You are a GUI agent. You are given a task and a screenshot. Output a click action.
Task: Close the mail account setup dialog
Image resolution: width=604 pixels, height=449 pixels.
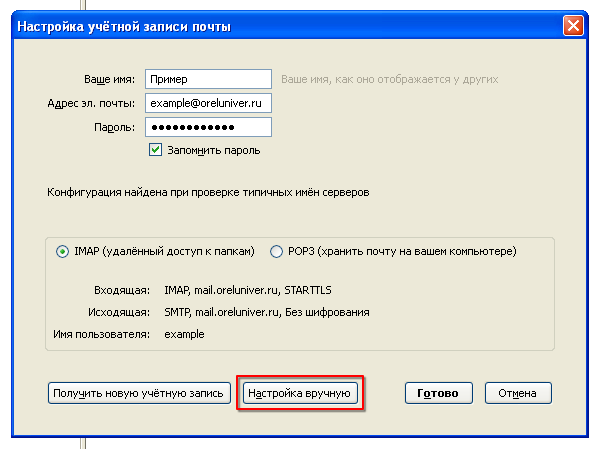[573, 26]
